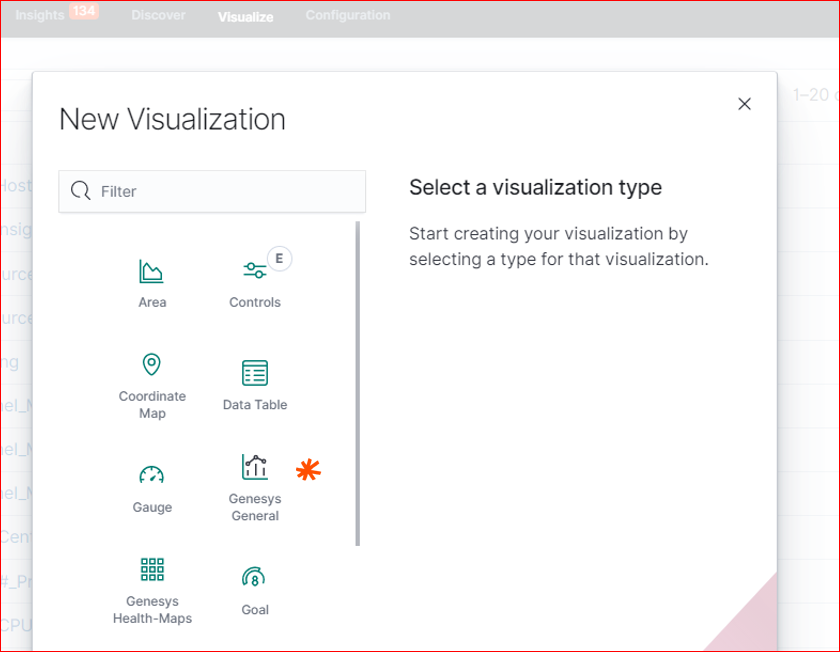Choose the Gauge visualization icon

pyautogui.click(x=152, y=475)
